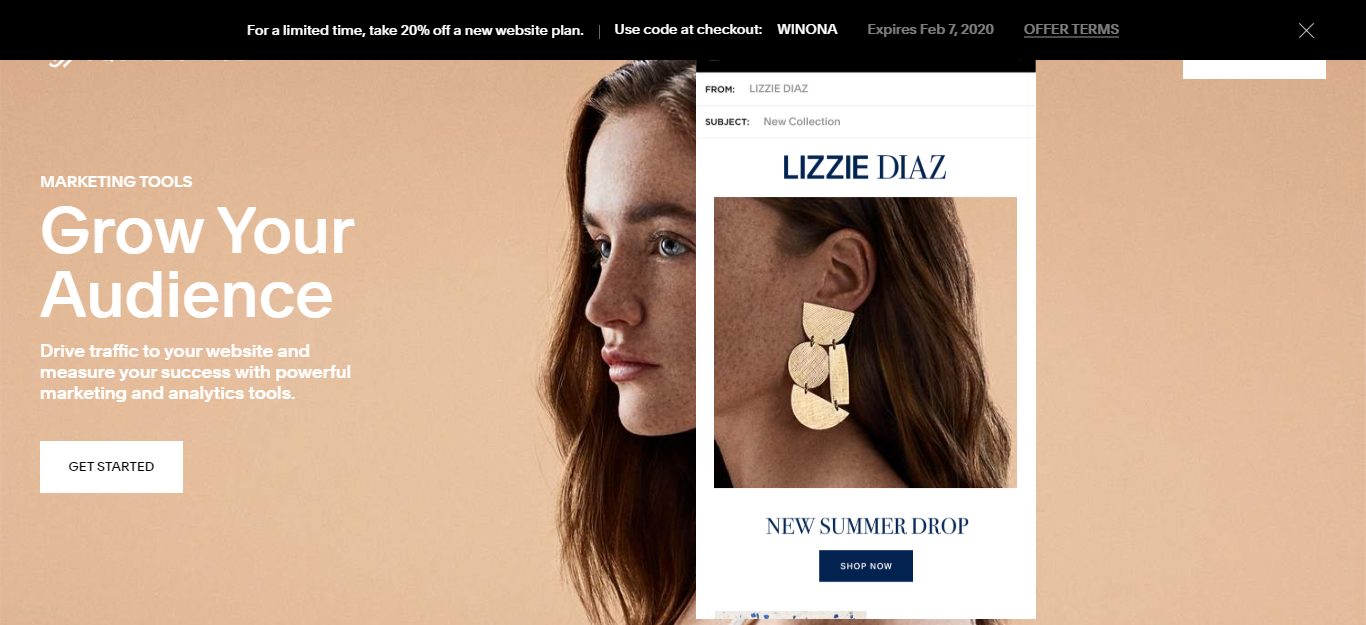Click the partially hidden white button top right
1366x625 pixels.
click(1254, 69)
